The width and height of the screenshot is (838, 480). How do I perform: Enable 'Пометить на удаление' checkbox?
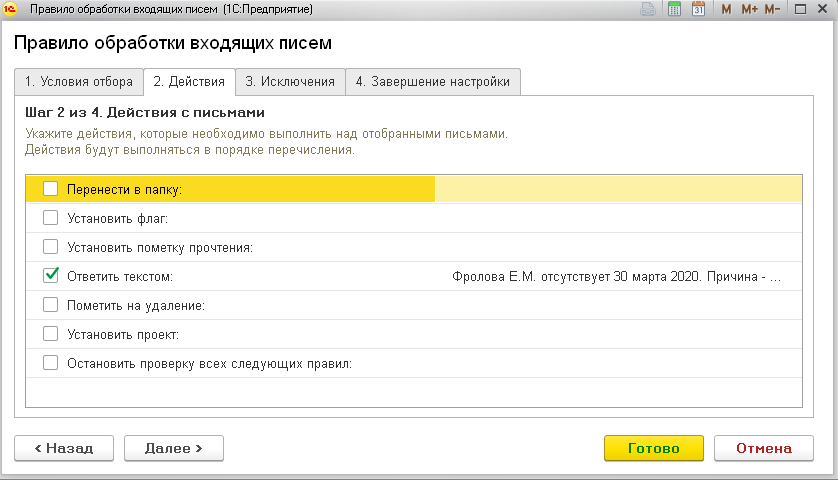point(51,305)
